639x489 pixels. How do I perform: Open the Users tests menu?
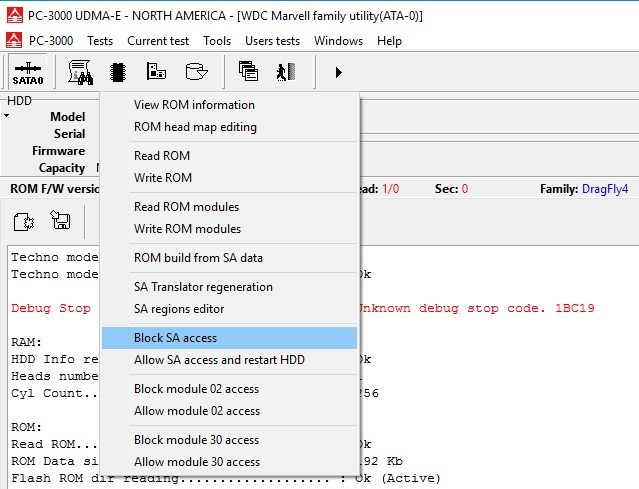(x=272, y=41)
